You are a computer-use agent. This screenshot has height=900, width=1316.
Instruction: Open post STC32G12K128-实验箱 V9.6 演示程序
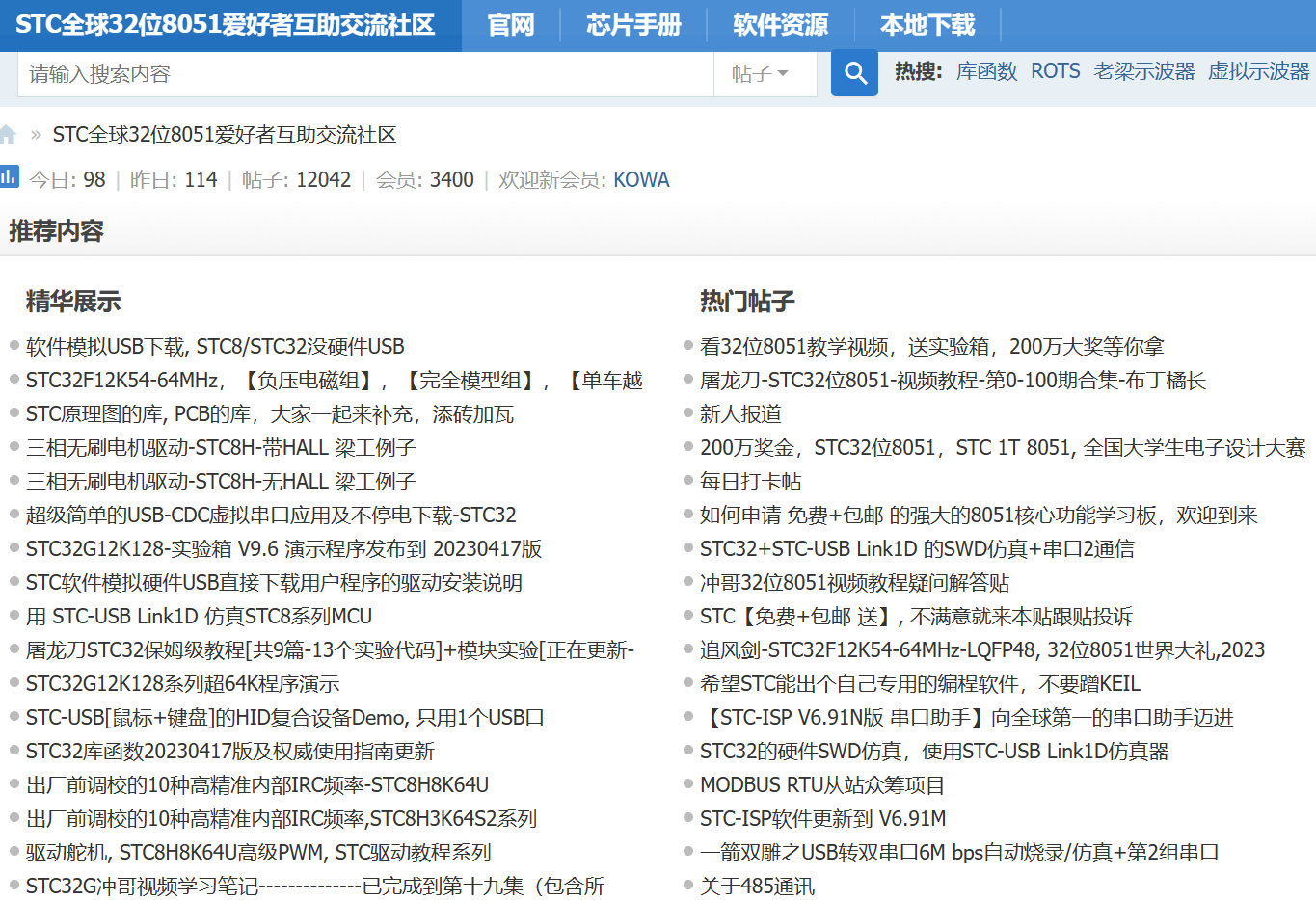284,548
